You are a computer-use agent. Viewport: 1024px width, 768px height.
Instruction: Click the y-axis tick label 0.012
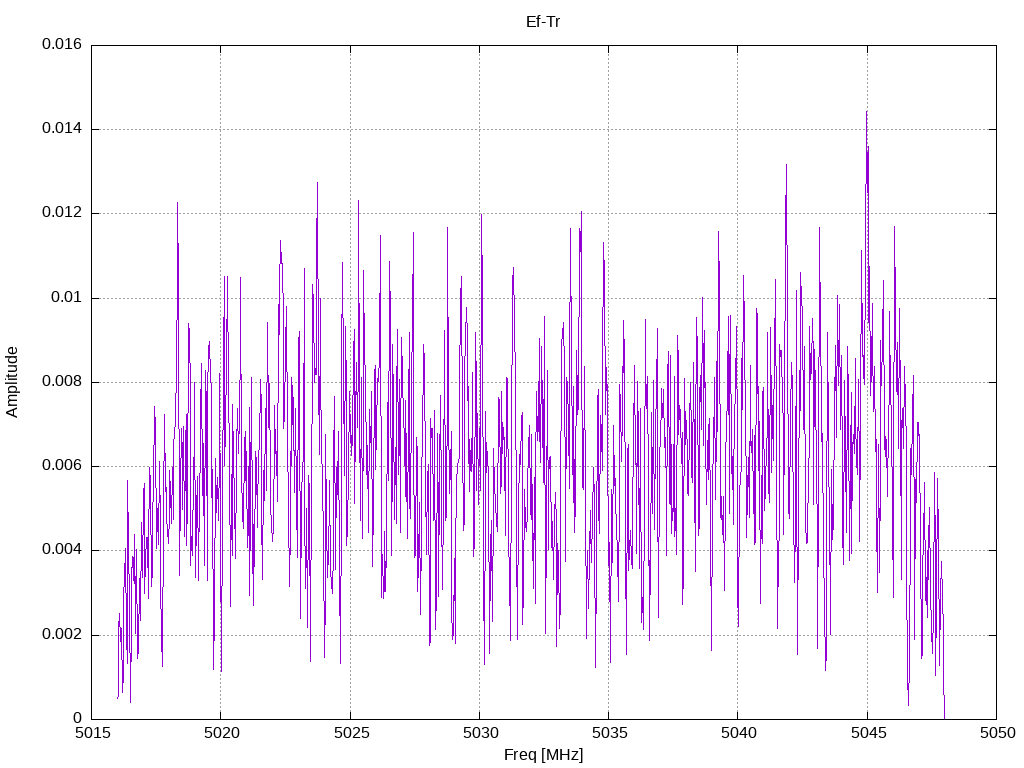click(x=62, y=213)
